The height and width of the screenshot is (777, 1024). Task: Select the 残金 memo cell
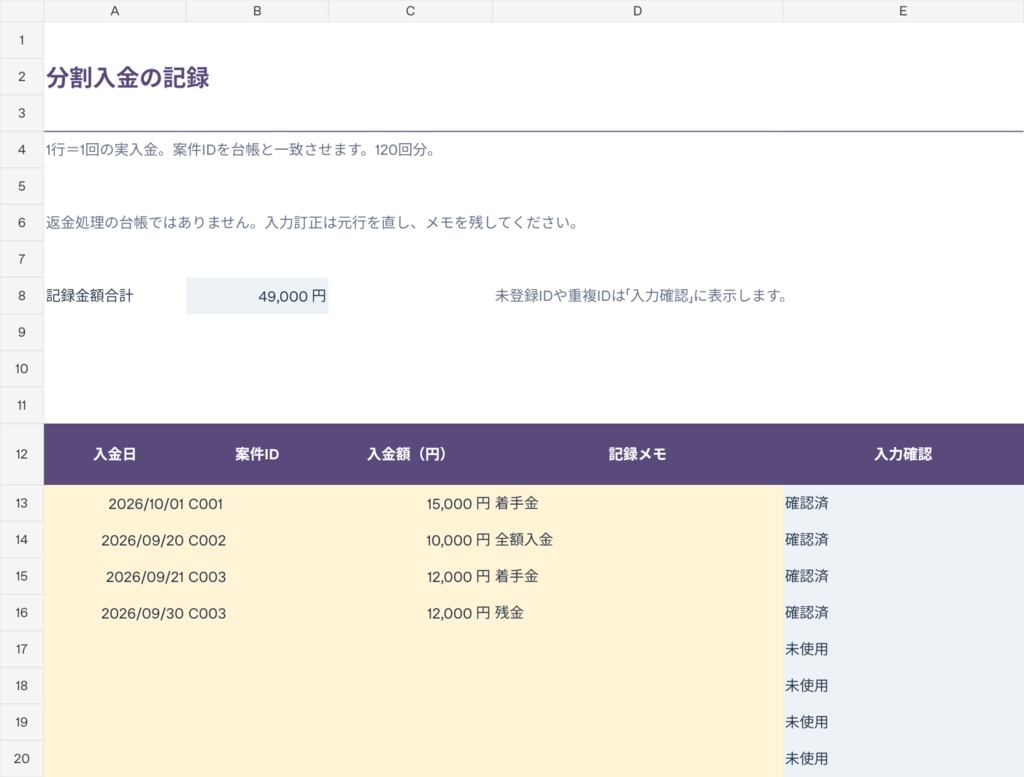(637, 613)
